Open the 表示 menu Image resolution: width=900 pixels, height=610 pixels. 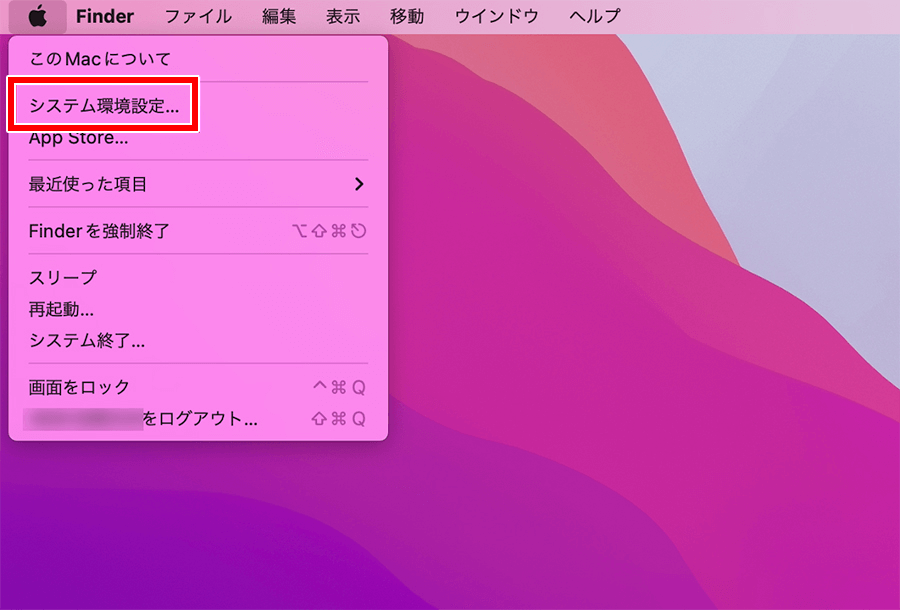(343, 16)
